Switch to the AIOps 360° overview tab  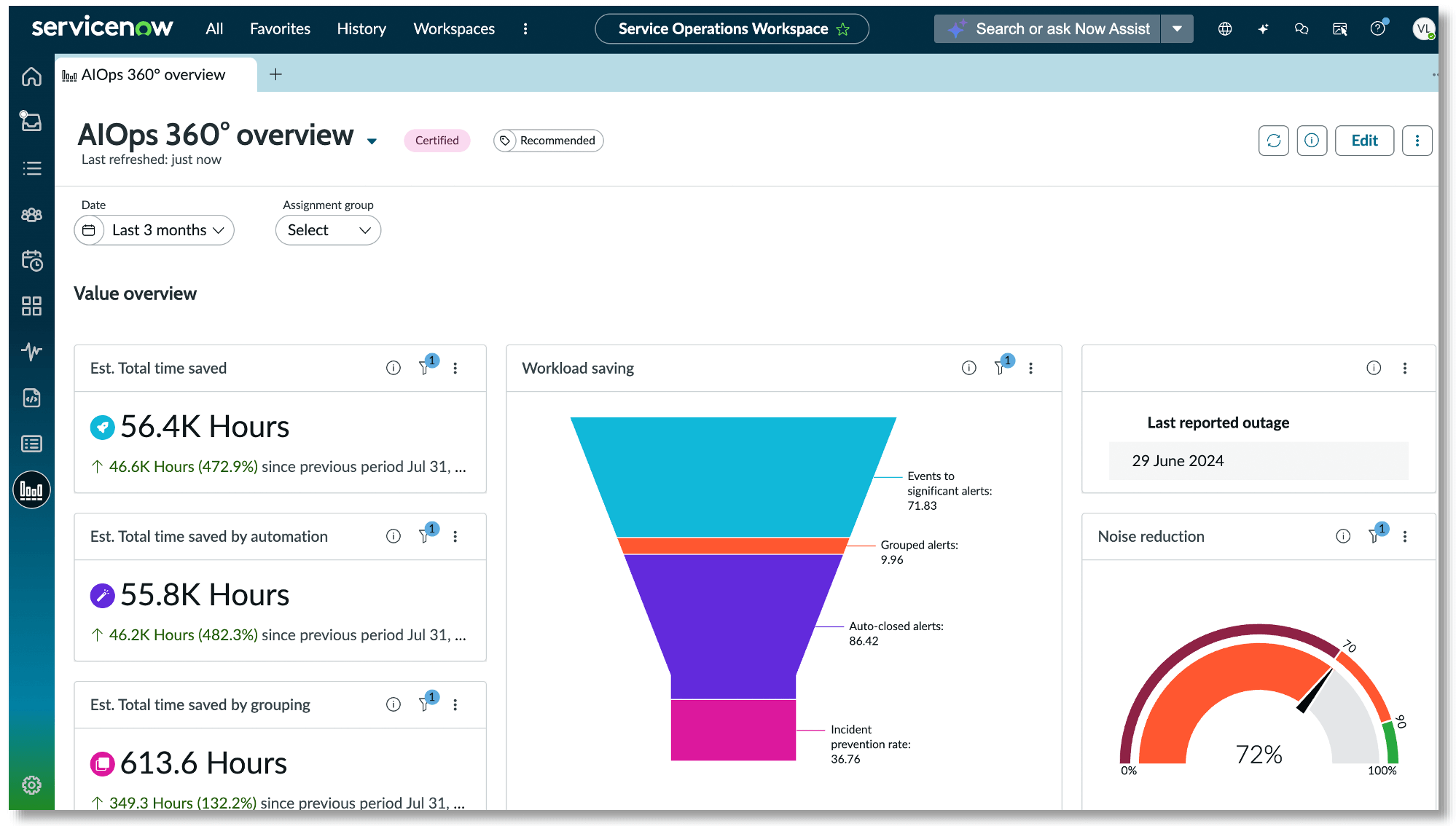click(x=153, y=75)
